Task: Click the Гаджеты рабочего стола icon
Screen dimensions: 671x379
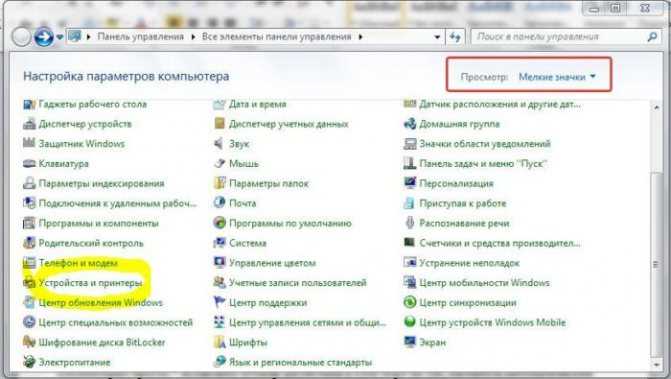Action: pyautogui.click(x=29, y=104)
